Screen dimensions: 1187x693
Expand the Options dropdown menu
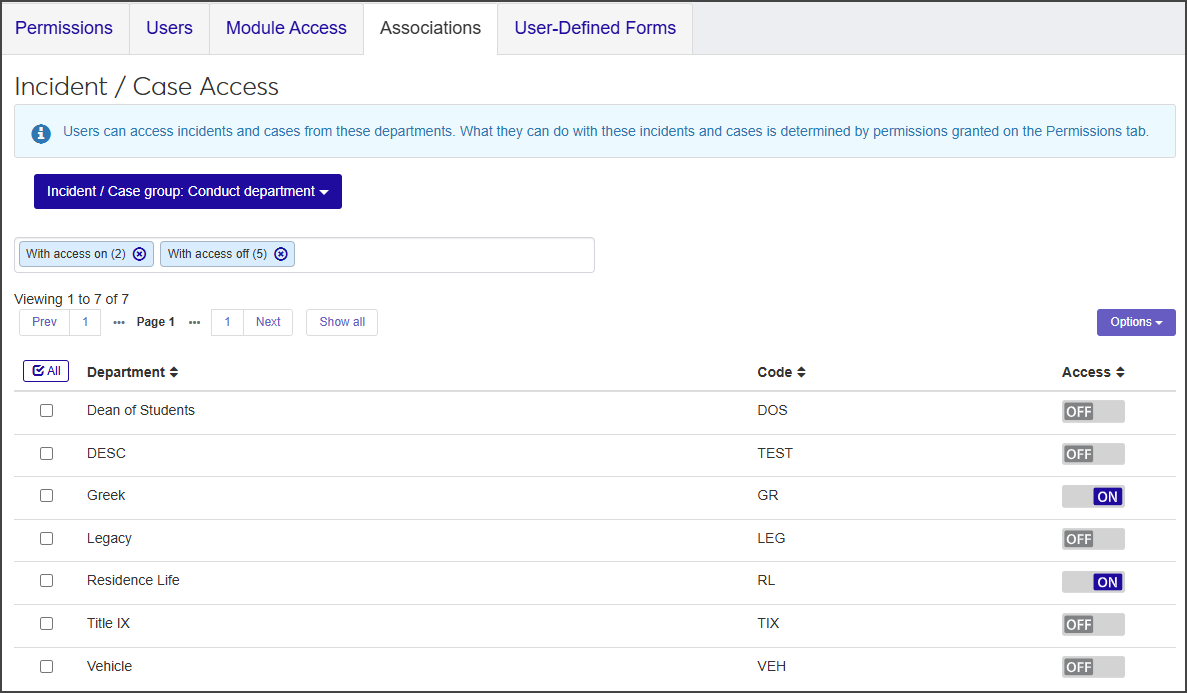click(x=1136, y=322)
